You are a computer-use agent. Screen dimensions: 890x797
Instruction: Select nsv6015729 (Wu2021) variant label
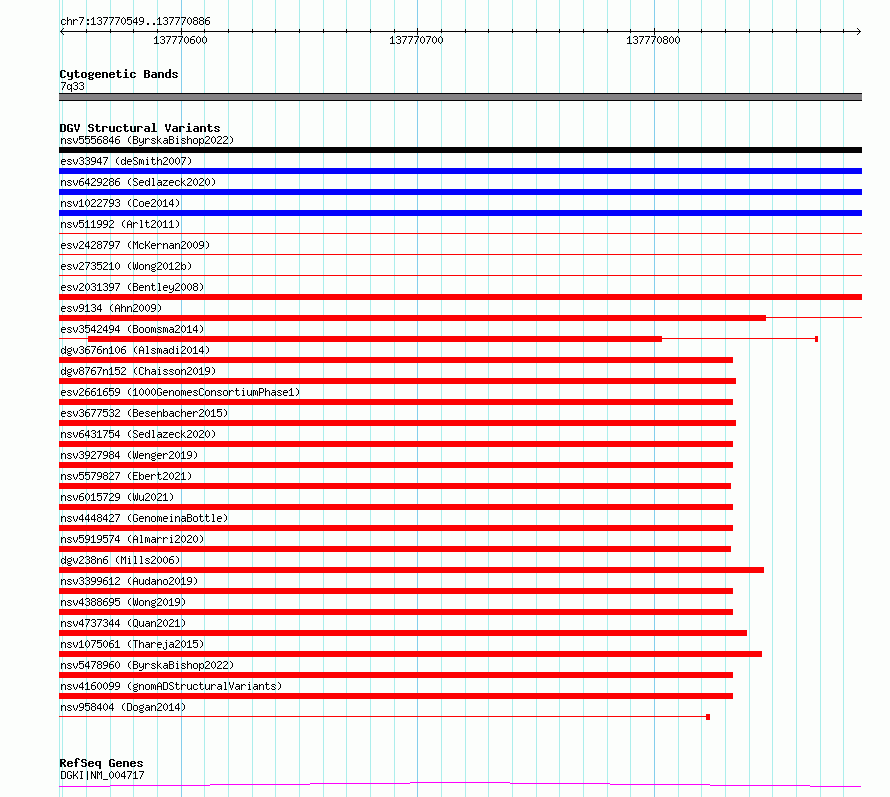117,497
